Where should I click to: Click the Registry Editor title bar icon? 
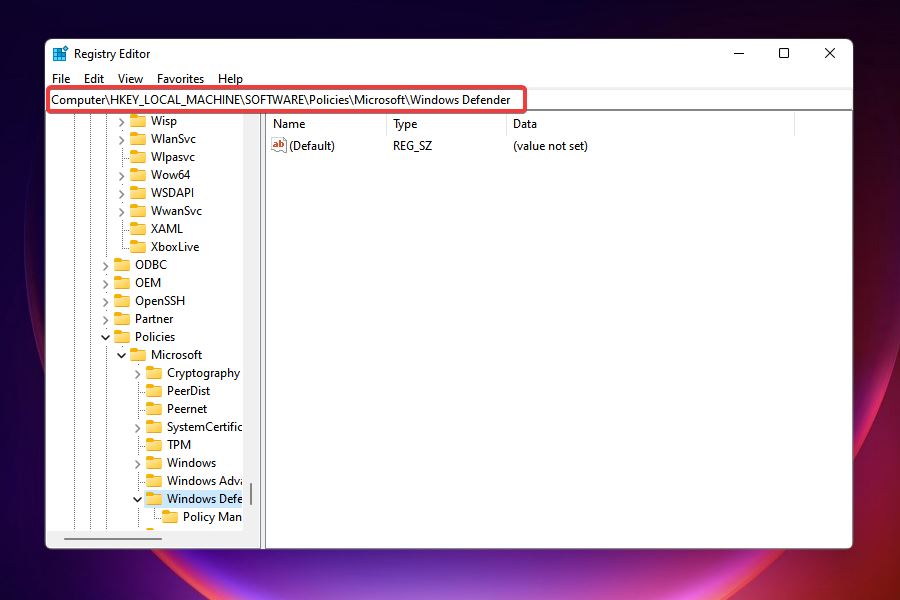[x=60, y=53]
